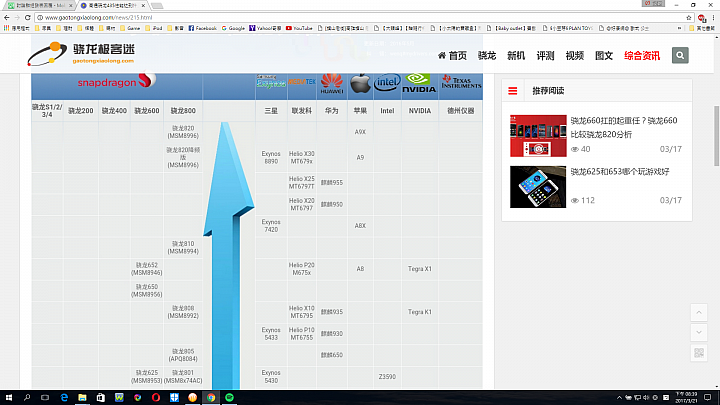Open the Facebook bookmark
720x405 pixels.
[x=202, y=28]
